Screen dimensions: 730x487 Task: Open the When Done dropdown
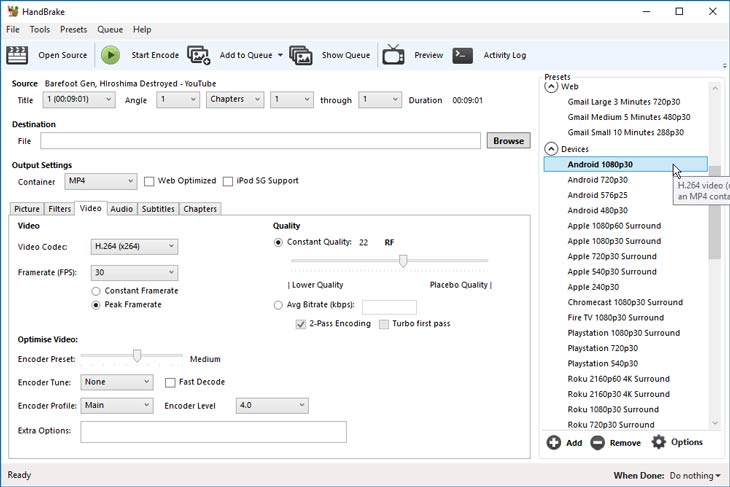[695, 476]
